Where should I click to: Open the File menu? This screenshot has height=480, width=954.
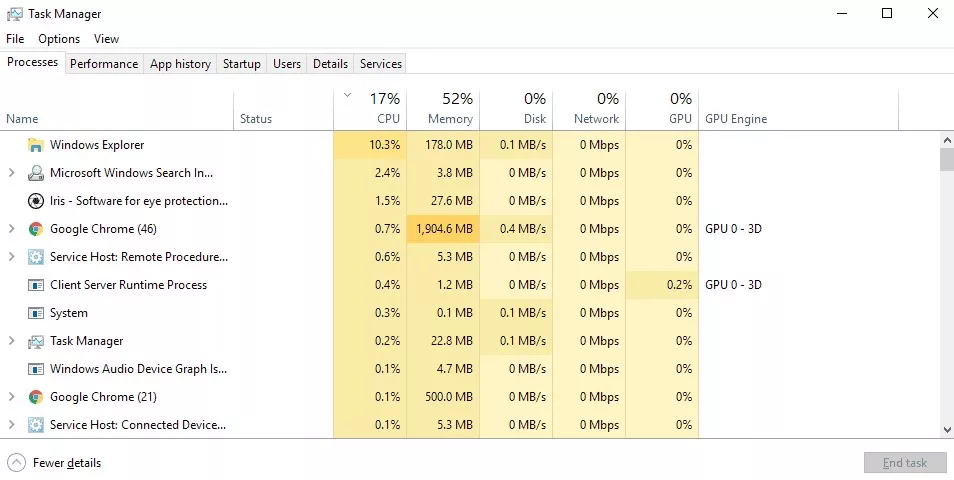[15, 39]
